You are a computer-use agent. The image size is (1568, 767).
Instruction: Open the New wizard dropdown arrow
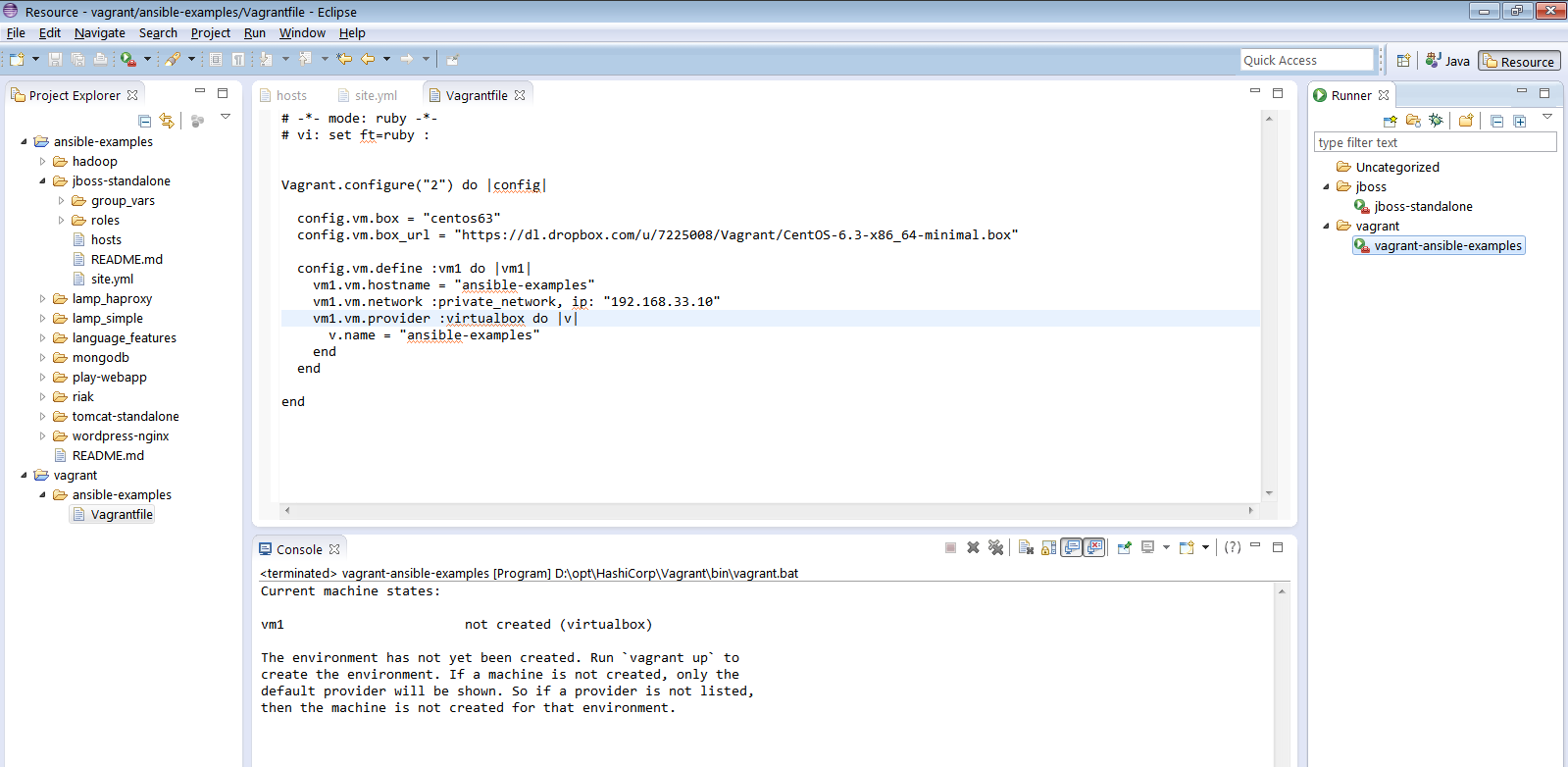(x=35, y=60)
